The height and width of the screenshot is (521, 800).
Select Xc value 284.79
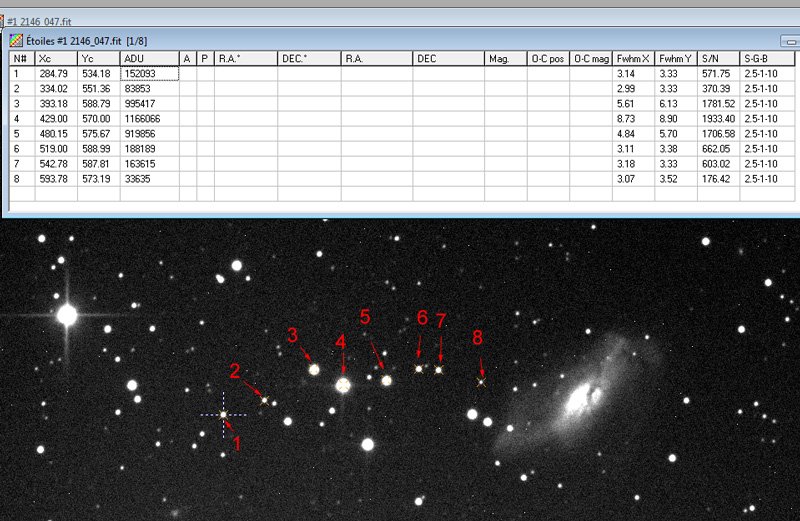click(54, 73)
